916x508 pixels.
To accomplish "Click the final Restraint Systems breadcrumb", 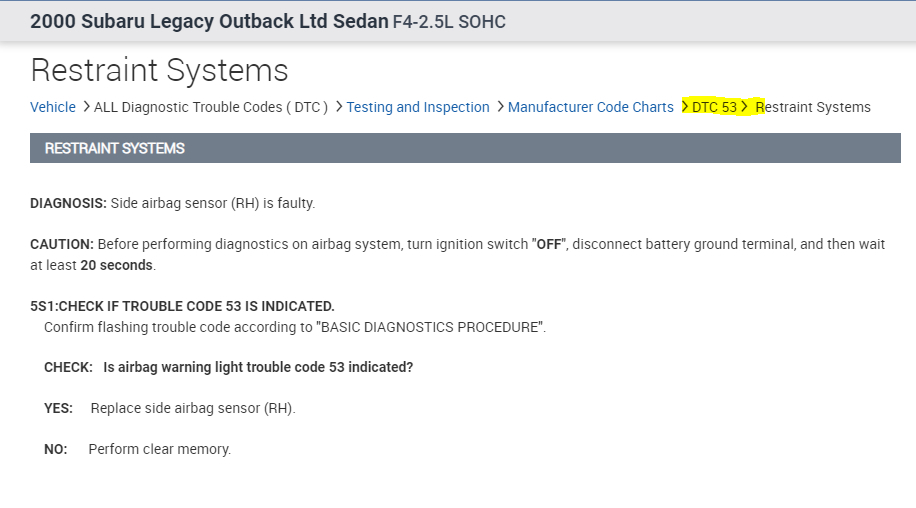I will coord(813,107).
